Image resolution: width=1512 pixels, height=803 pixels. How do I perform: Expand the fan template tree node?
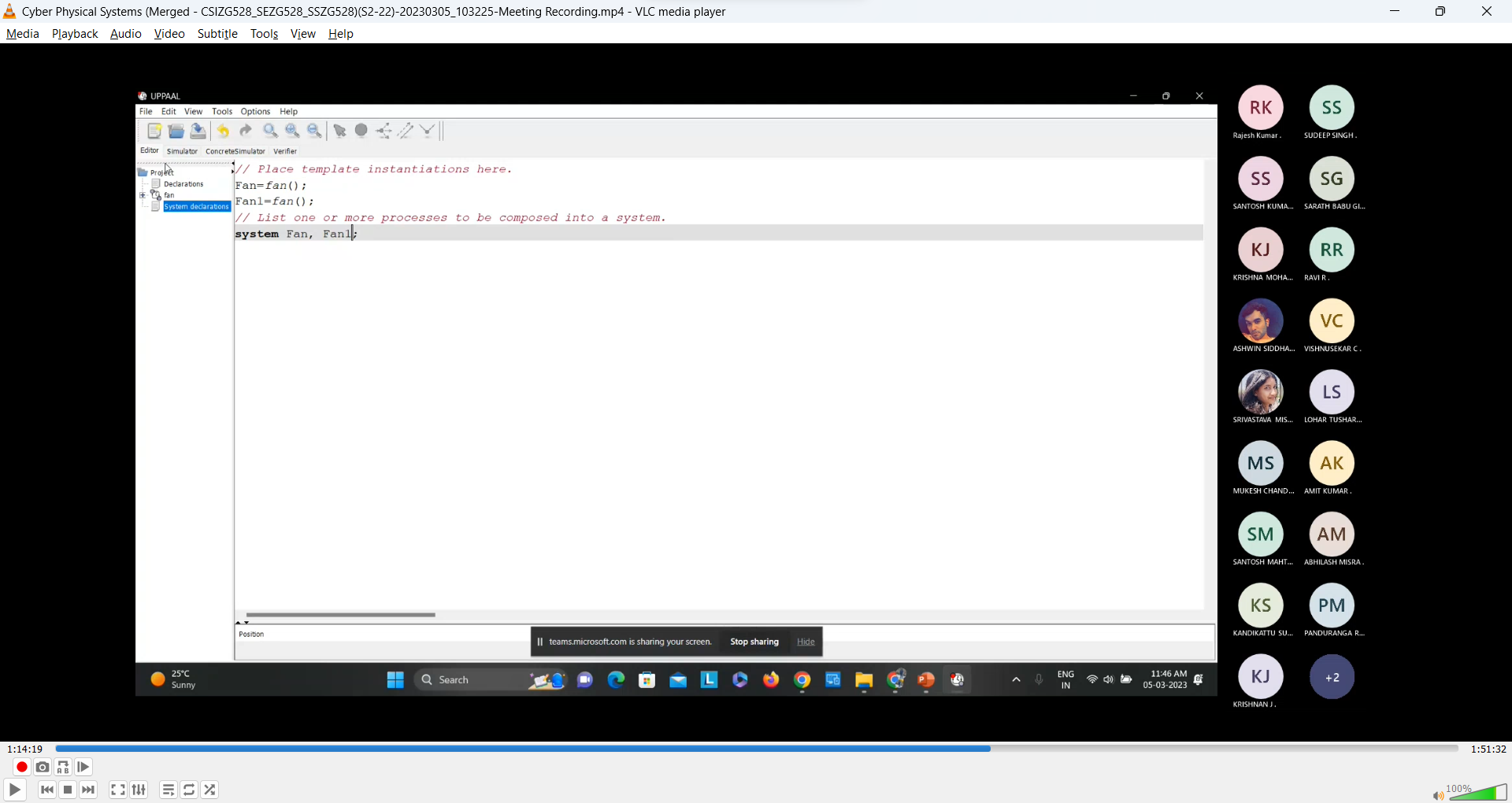[x=143, y=195]
